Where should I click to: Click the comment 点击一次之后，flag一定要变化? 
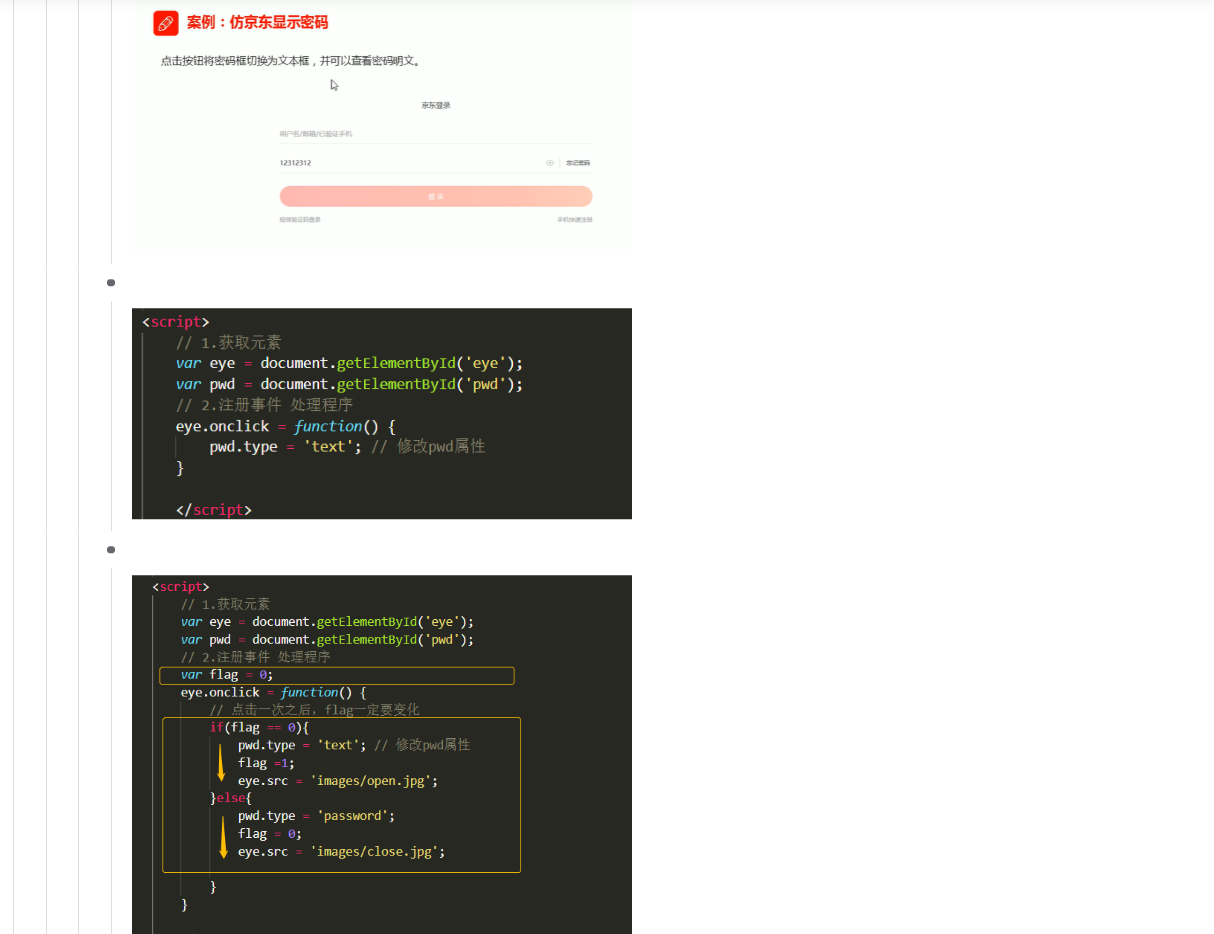[x=315, y=710]
